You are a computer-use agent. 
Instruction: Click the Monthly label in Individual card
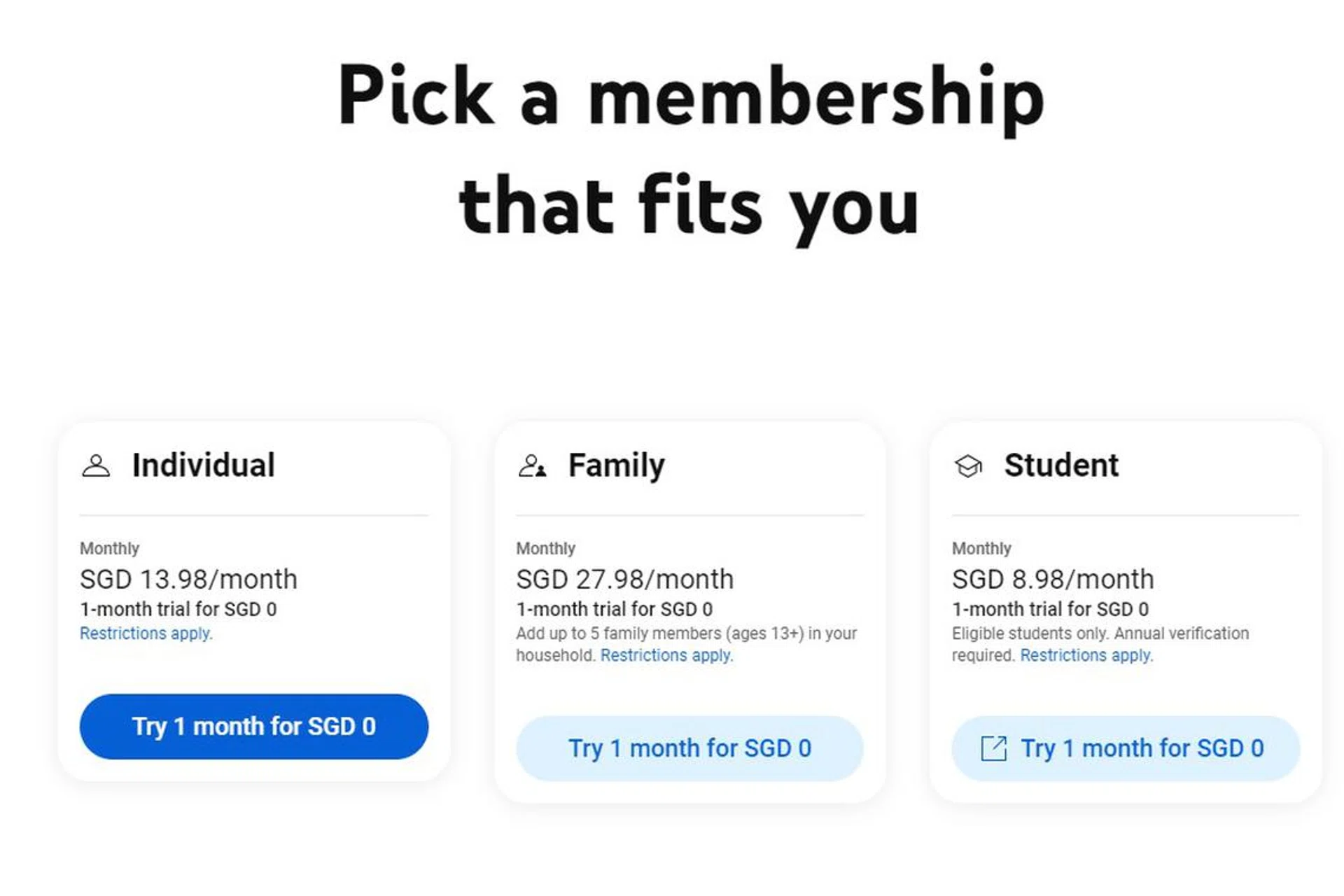pyautogui.click(x=109, y=548)
